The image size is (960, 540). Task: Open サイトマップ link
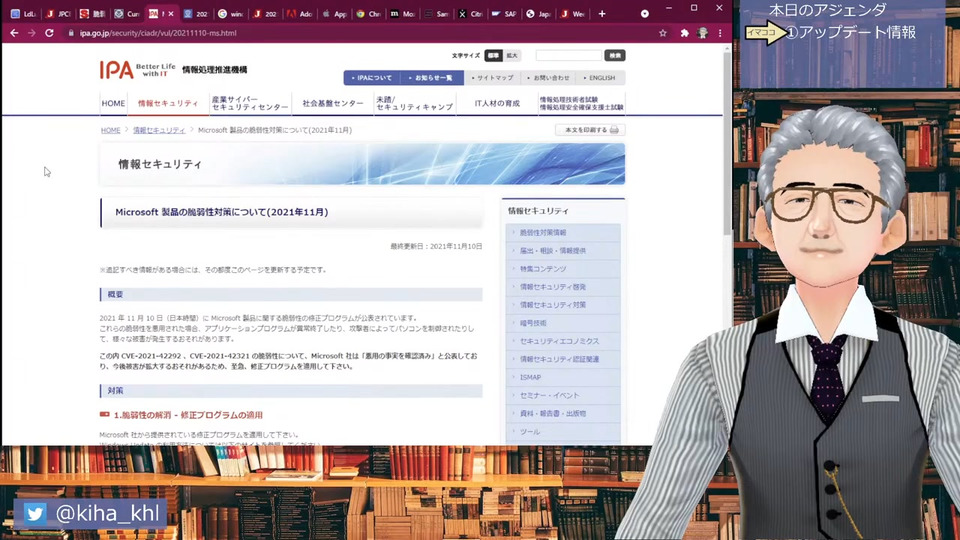(493, 78)
